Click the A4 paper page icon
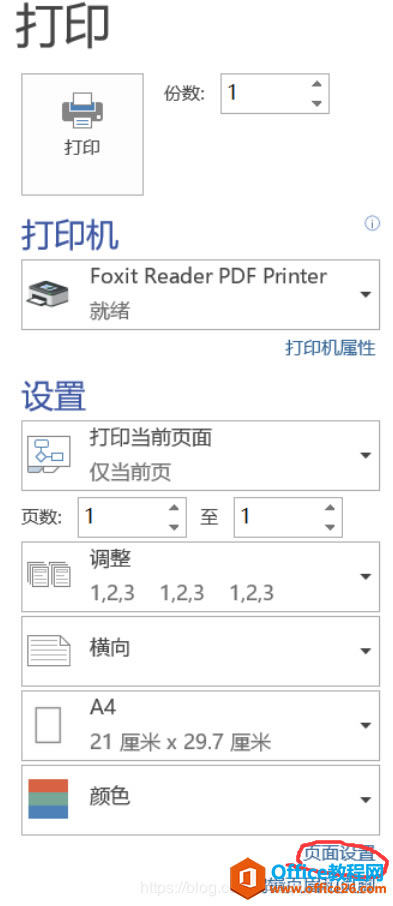The image size is (393, 906). (x=48, y=725)
